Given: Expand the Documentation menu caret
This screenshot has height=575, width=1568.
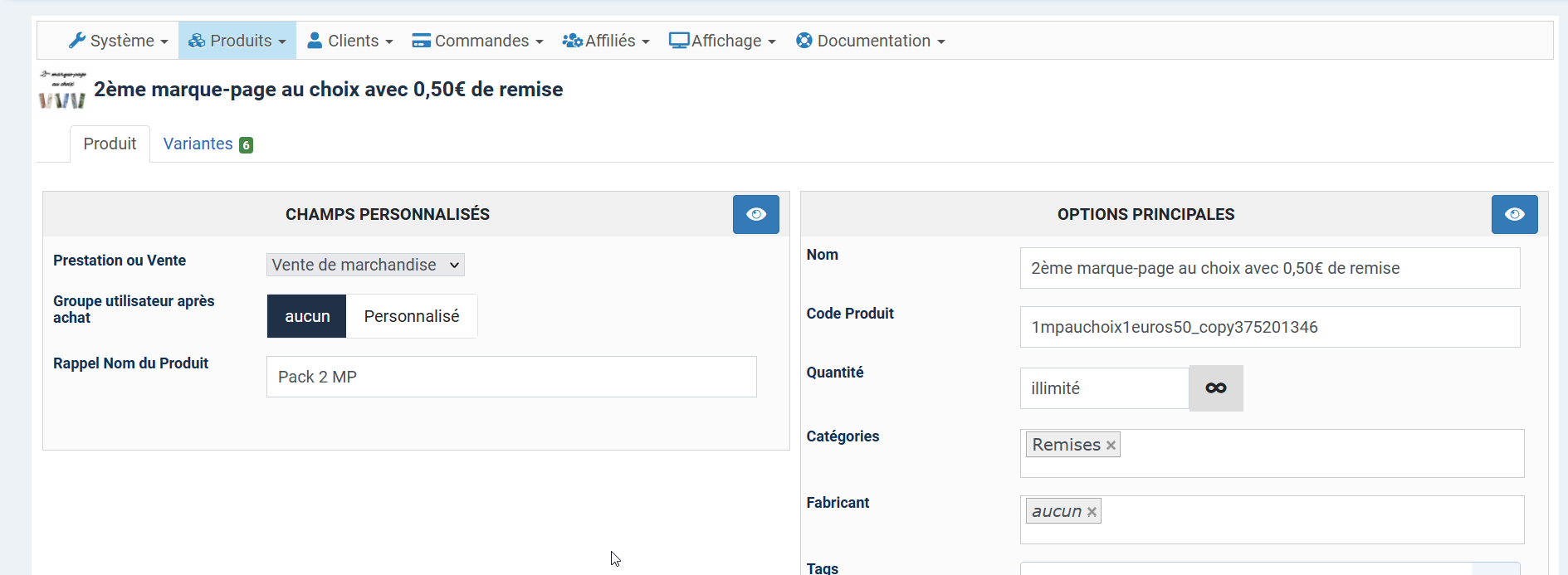Looking at the screenshot, I should pyautogui.click(x=941, y=41).
